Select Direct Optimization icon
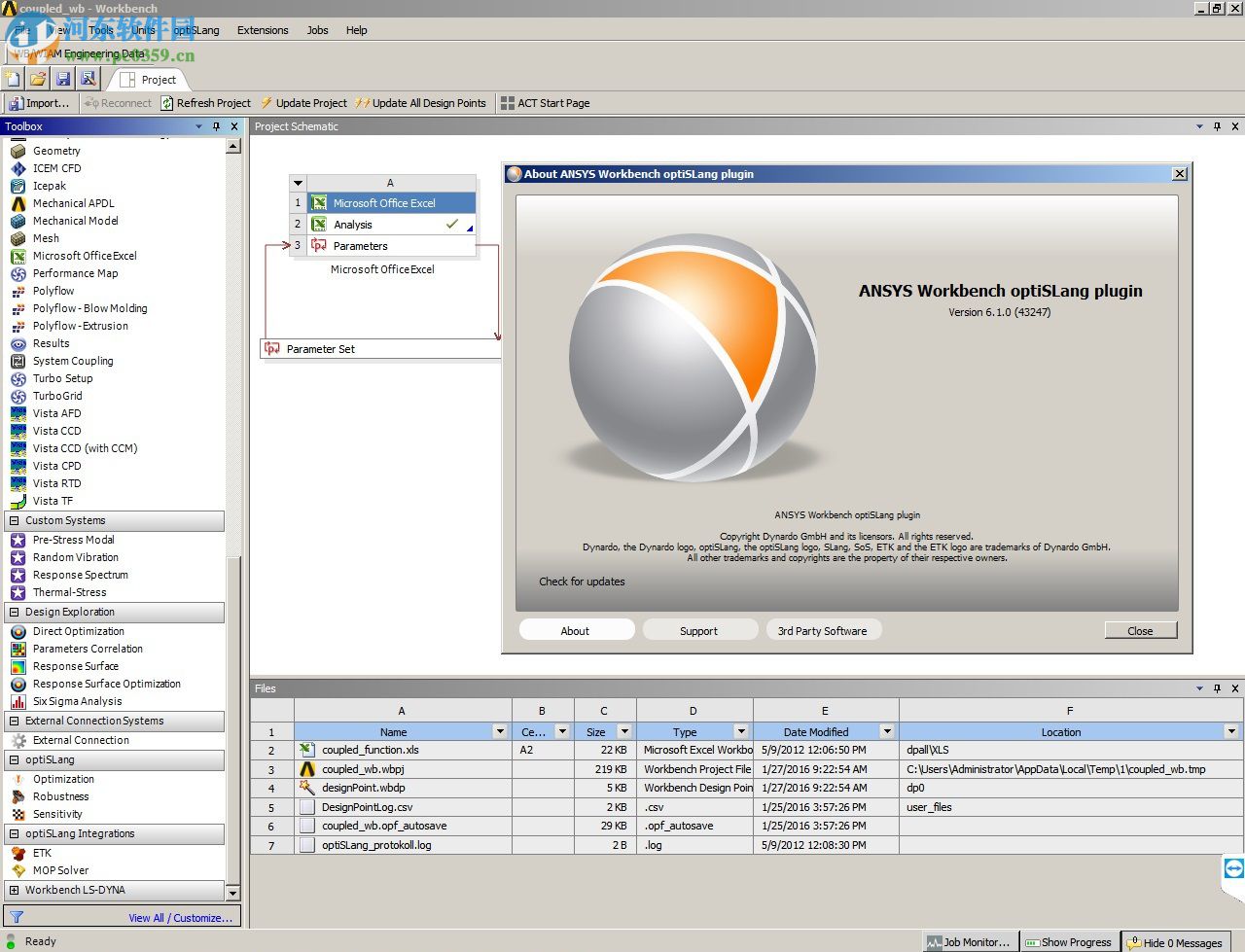The height and width of the screenshot is (952, 1245). click(18, 631)
